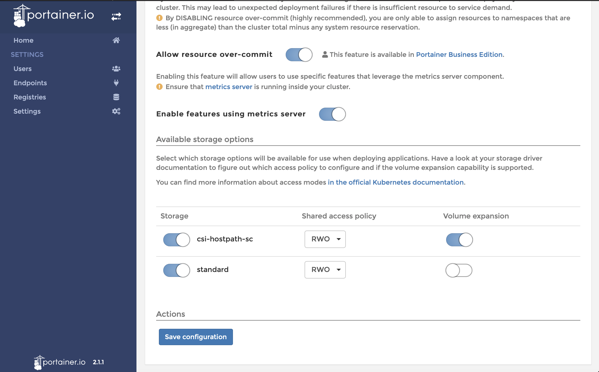Click the Registries database icon
The height and width of the screenshot is (372, 599).
[116, 97]
